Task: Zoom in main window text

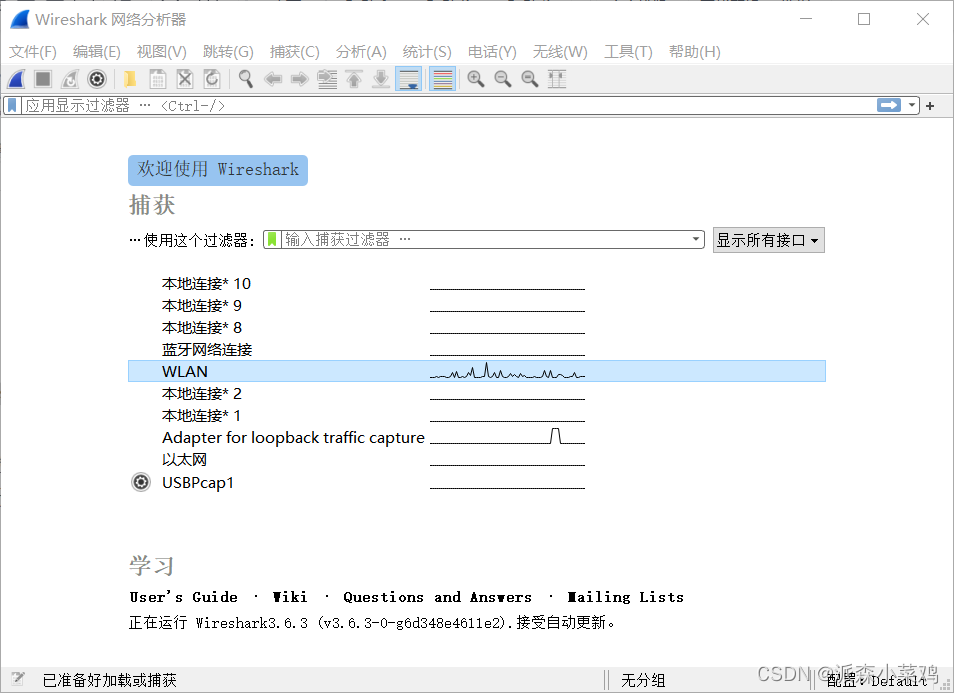Action: 476,79
